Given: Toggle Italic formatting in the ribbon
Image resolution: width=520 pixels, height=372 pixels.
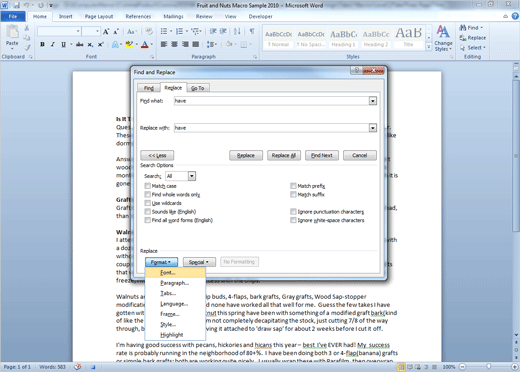Looking at the screenshot, I should (52, 44).
